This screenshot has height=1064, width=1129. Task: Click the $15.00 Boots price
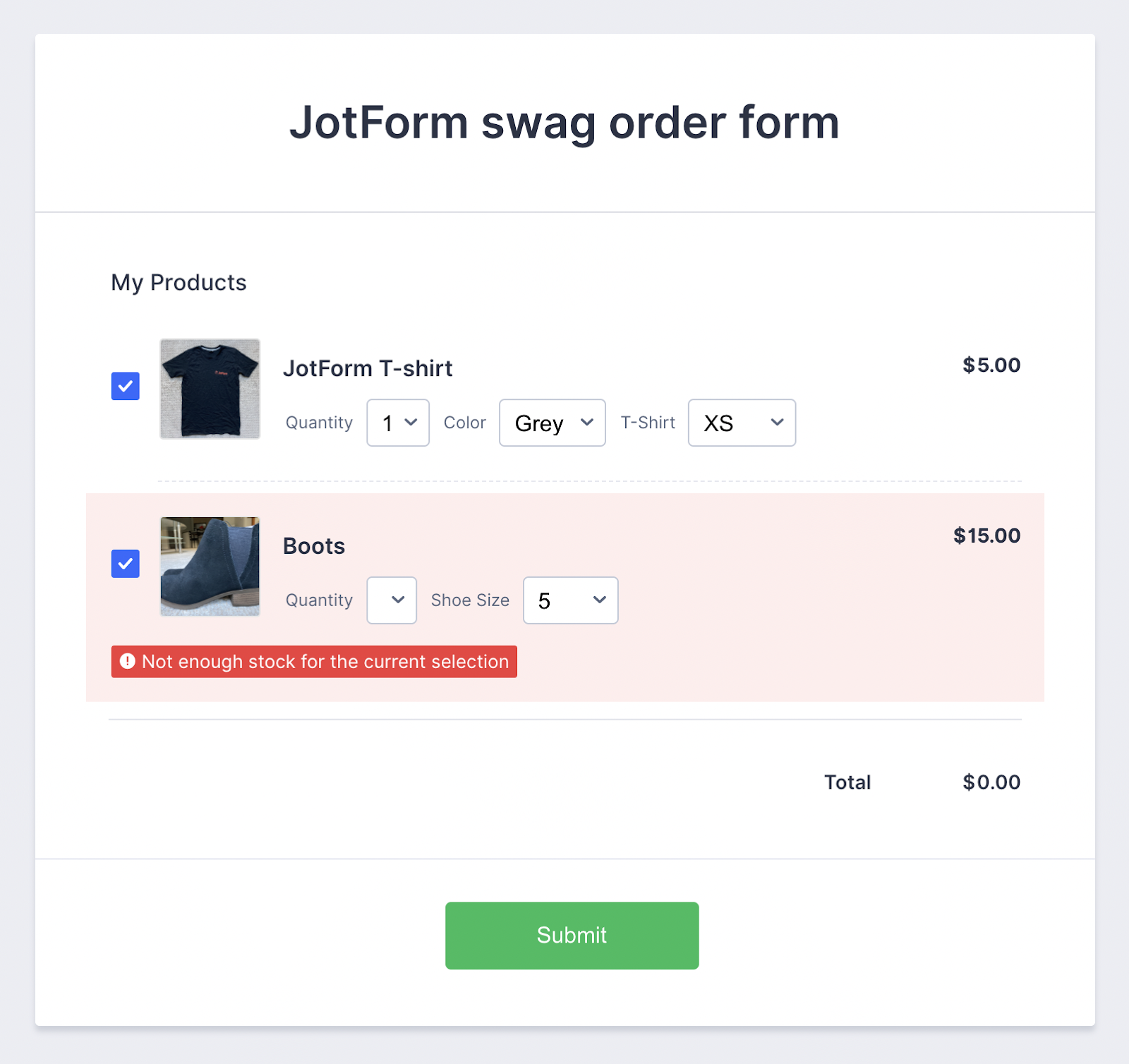click(x=986, y=536)
